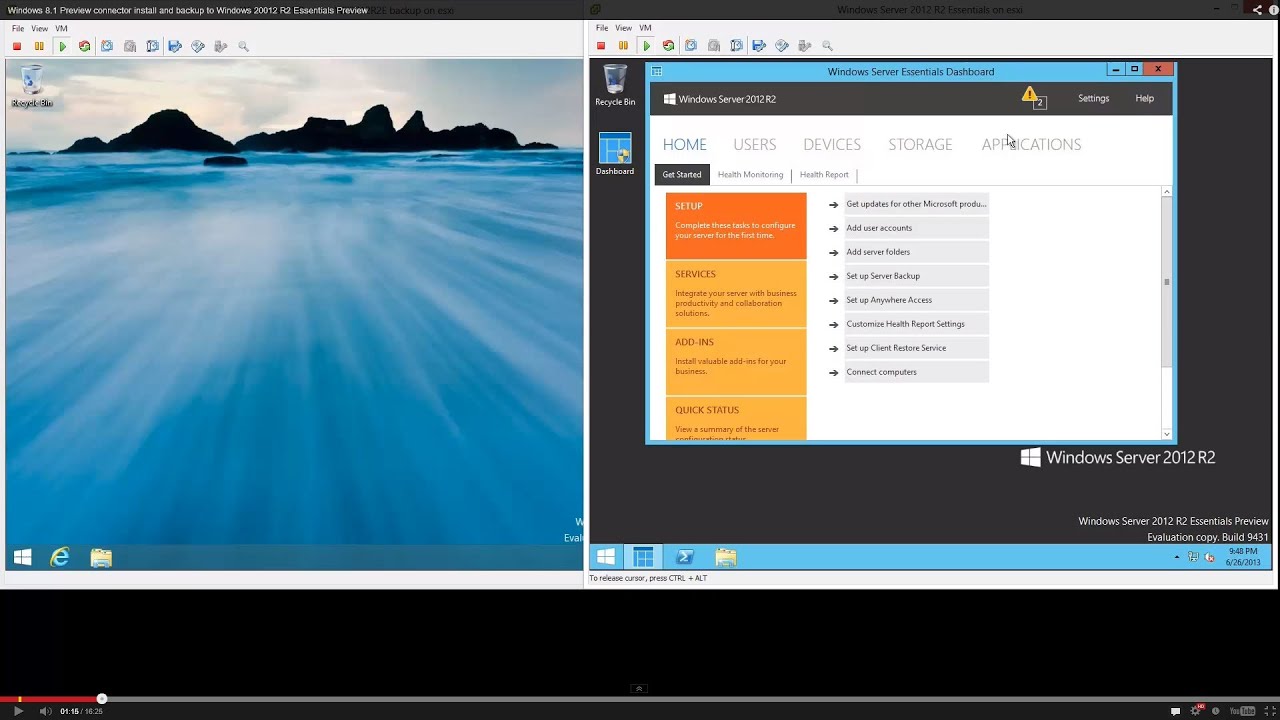Open the Health Report tab

tap(824, 174)
